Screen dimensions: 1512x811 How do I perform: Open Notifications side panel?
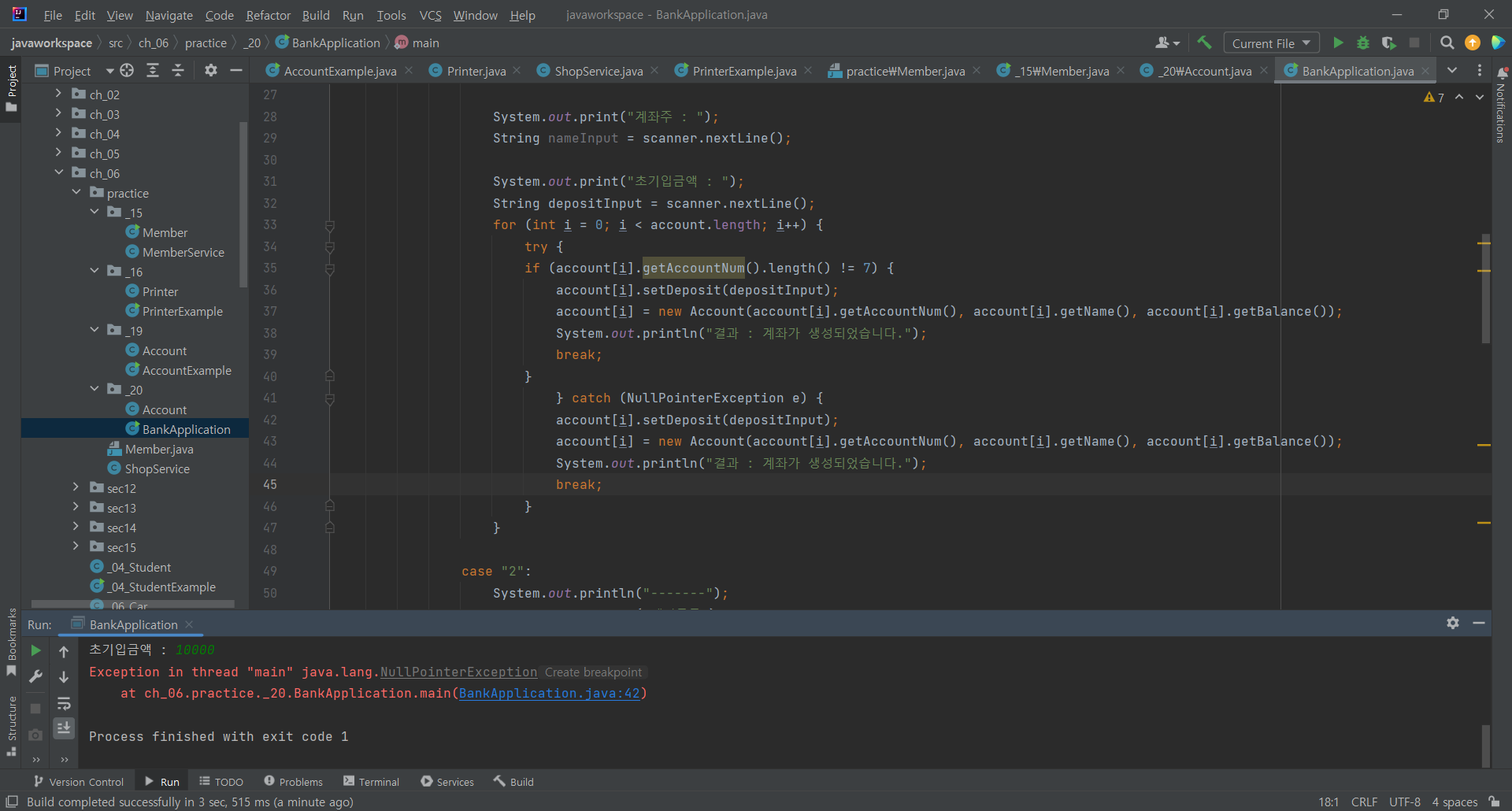click(x=1501, y=104)
